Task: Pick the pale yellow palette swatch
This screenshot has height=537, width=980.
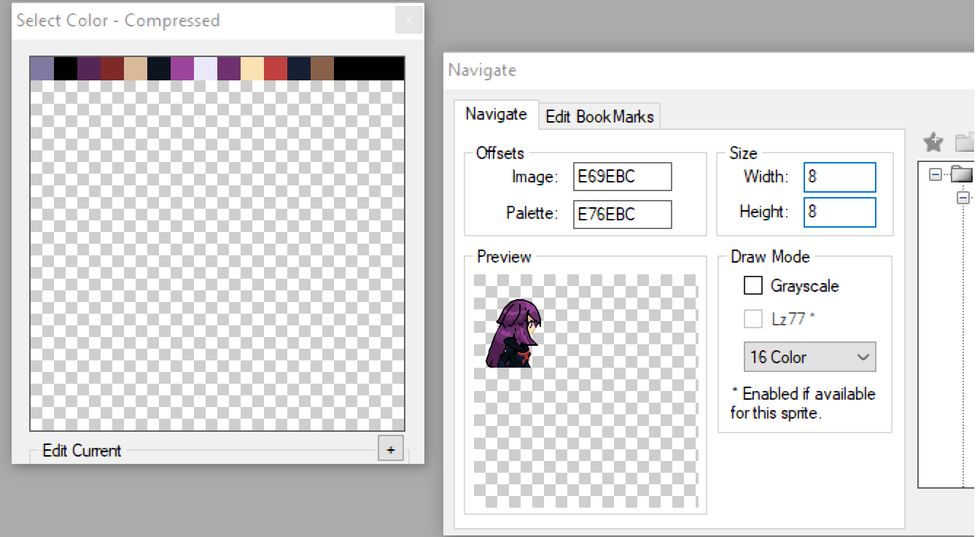Action: [252, 68]
